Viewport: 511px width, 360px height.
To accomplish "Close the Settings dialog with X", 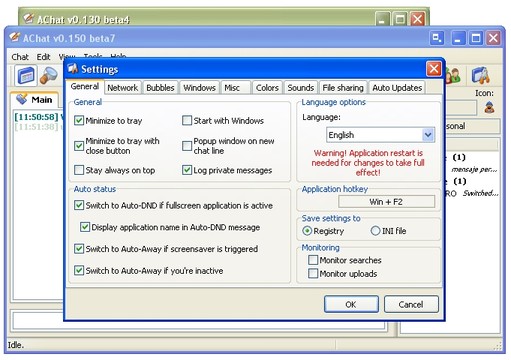I will (434, 69).
